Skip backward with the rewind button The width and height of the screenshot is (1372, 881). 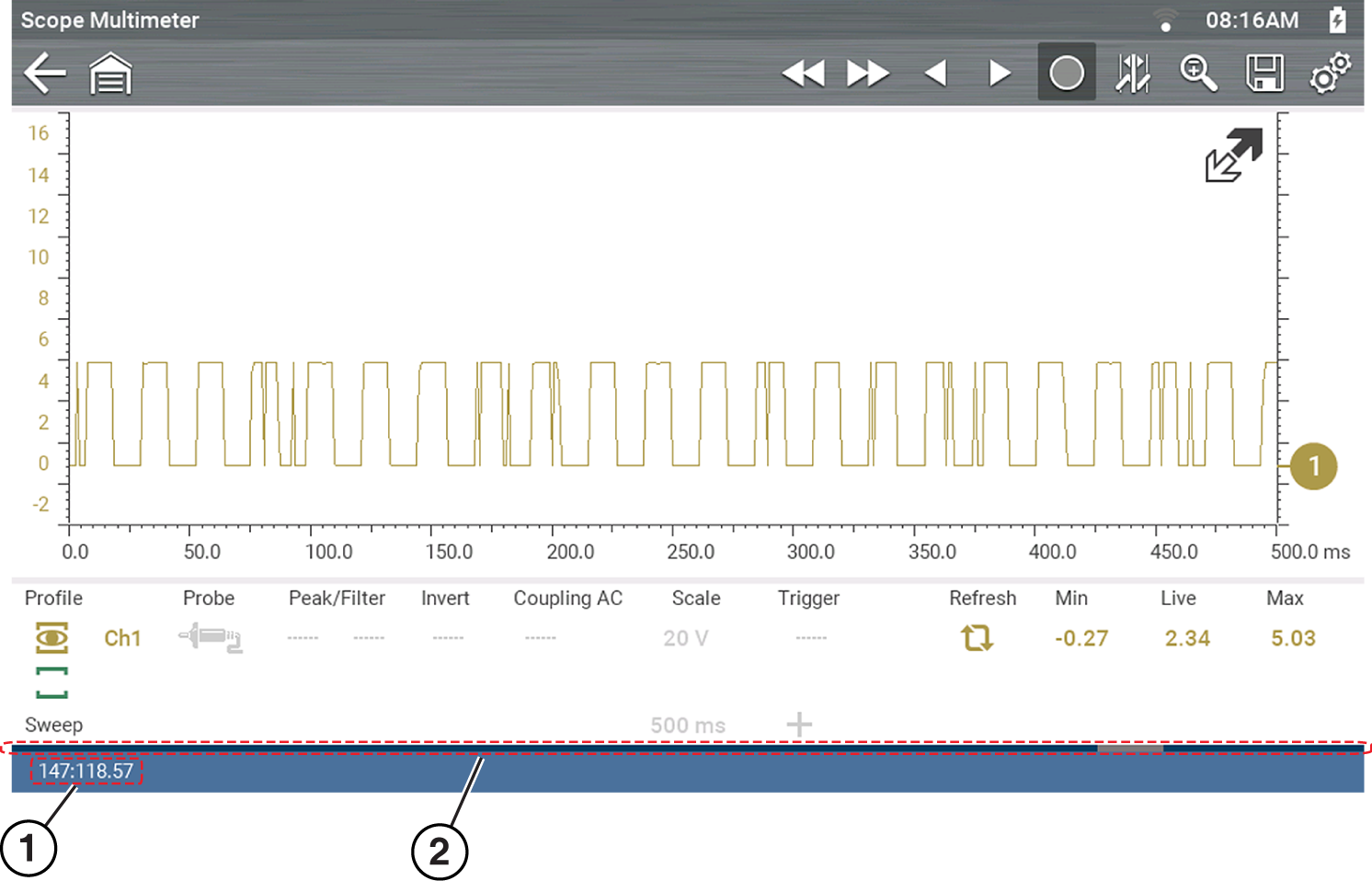click(x=803, y=74)
